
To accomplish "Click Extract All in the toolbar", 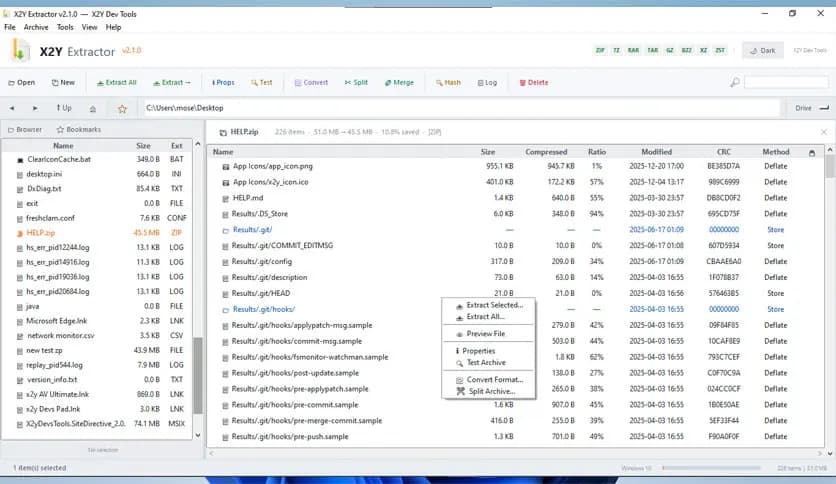I will [x=117, y=83].
